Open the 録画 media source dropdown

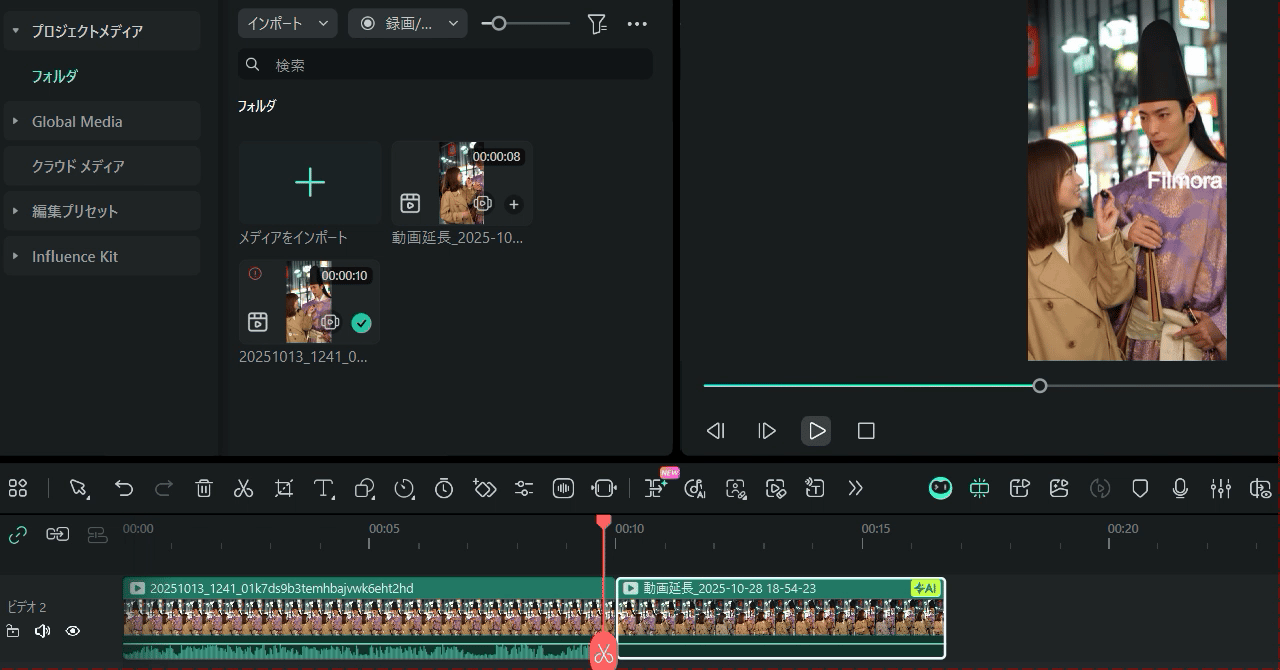(408, 23)
